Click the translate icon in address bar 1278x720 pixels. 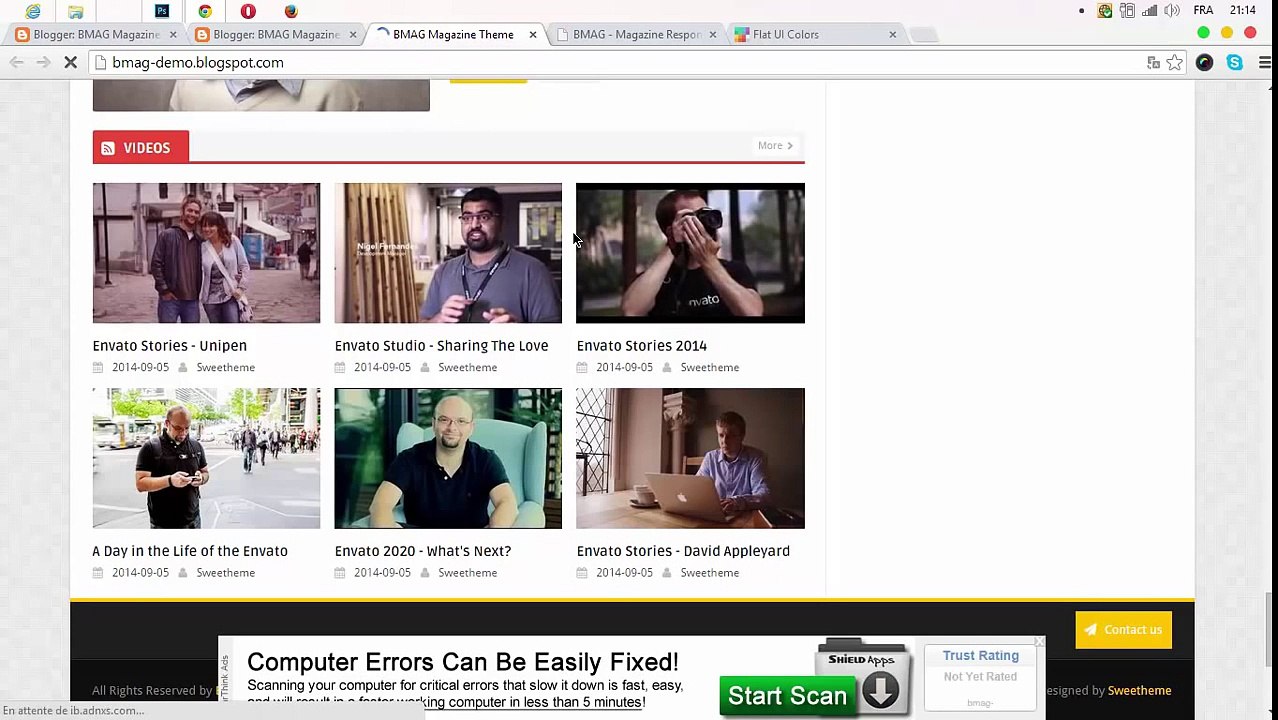[x=1153, y=62]
